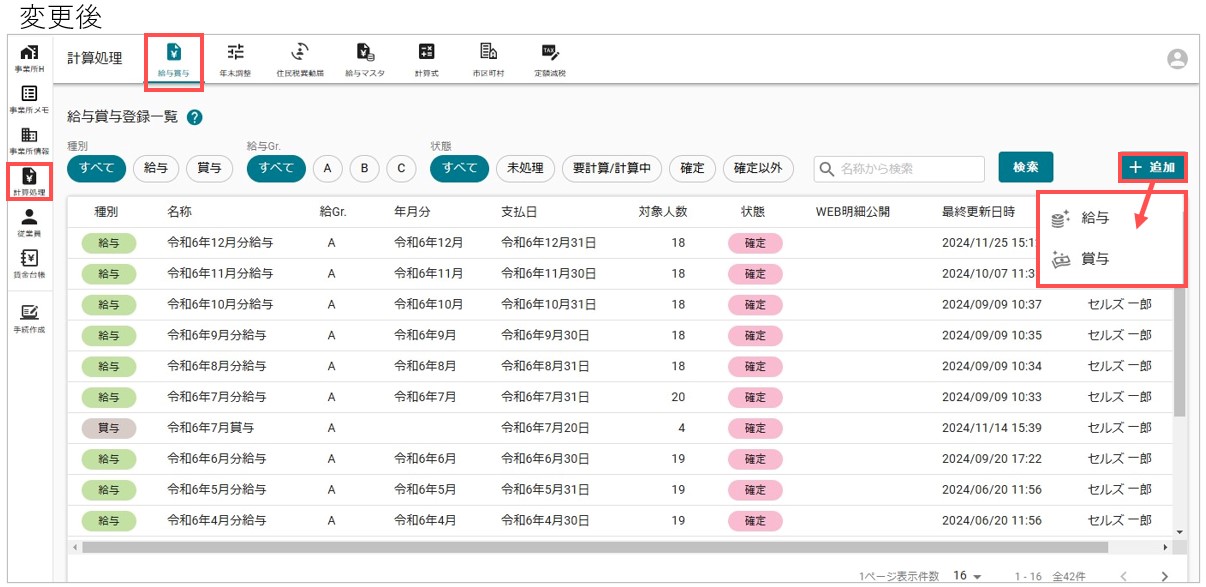Open row 令和6年8月分給与
The height and width of the screenshot is (587, 1206).
click(620, 367)
